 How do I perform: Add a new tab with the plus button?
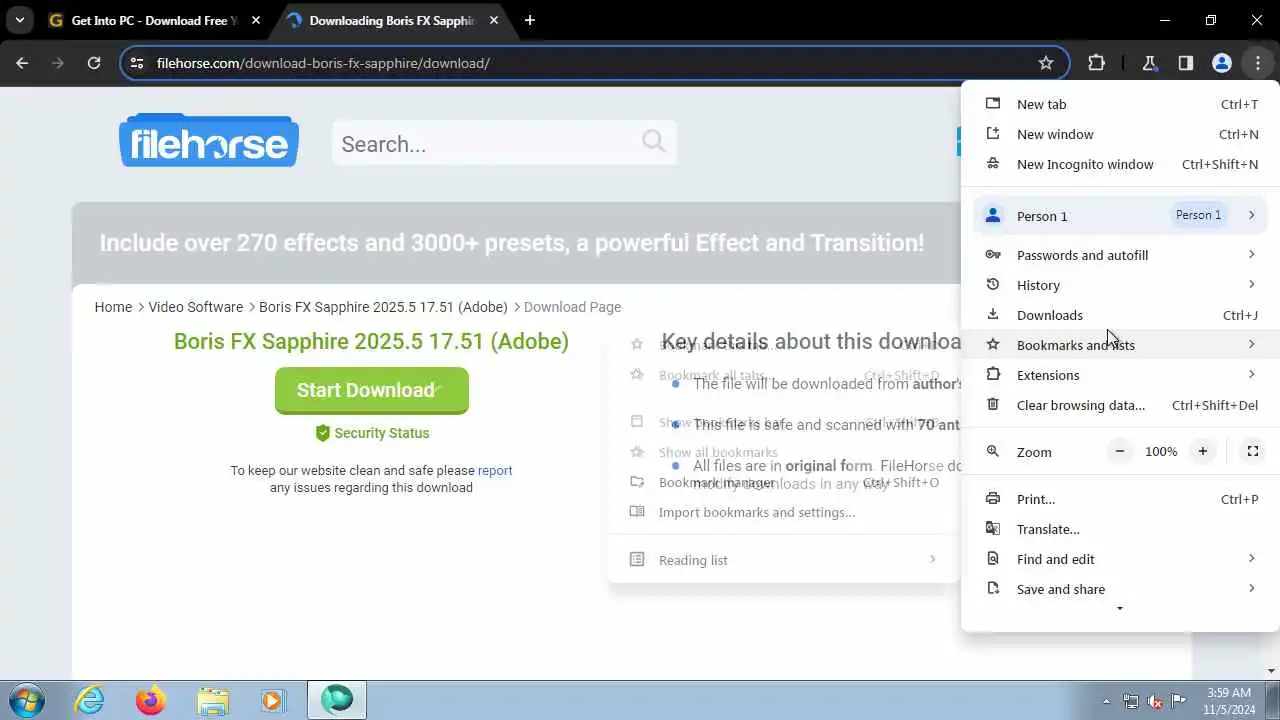pos(529,20)
